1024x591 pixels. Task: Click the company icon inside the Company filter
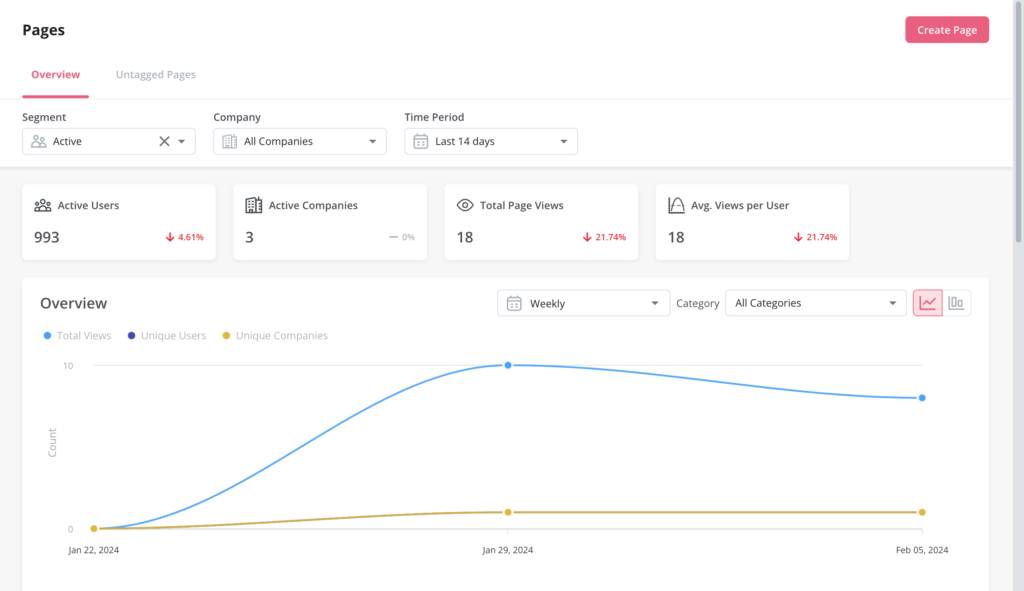coord(230,141)
